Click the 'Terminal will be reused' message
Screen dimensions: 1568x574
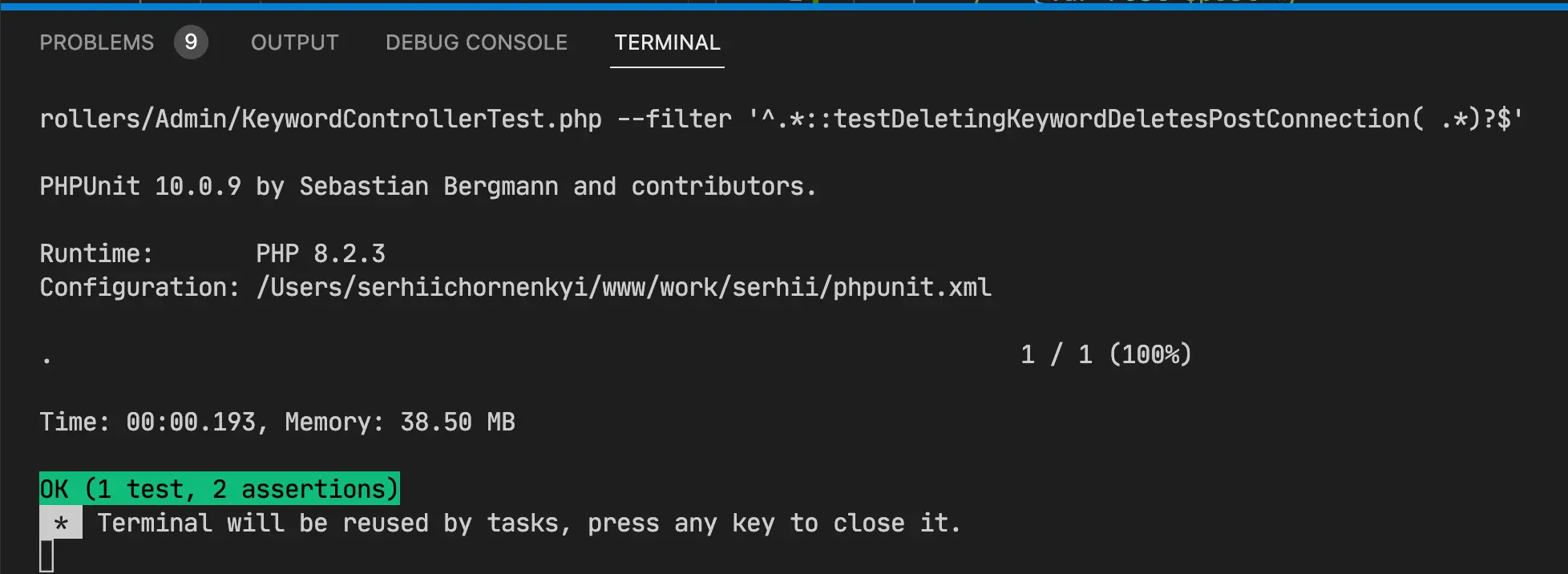pyautogui.click(x=528, y=523)
